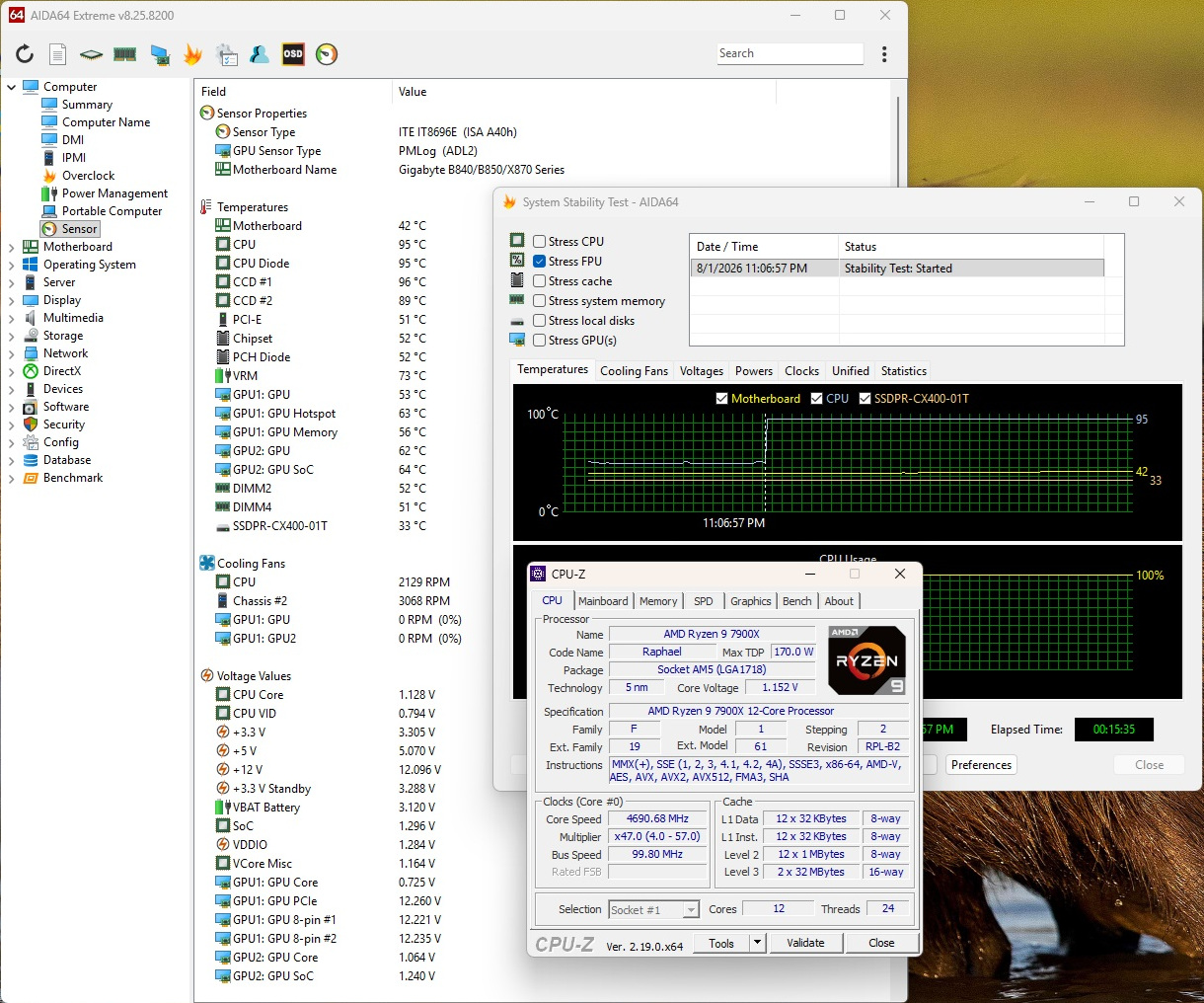Open the OSD panel toolbar icon
The image size is (1204, 1003).
(293, 54)
